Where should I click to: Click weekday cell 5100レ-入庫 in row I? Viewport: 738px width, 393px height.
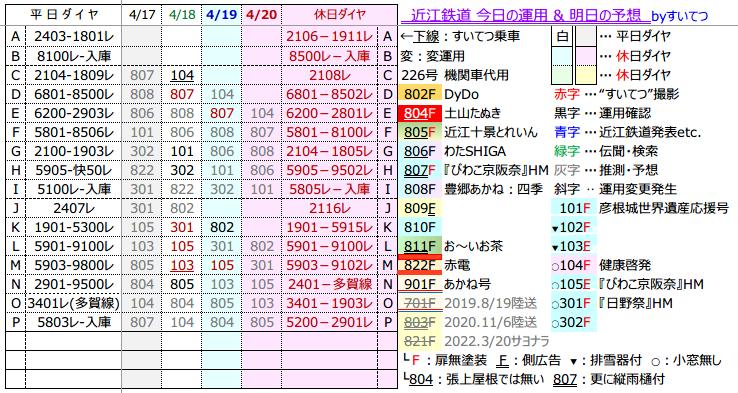pos(74,189)
